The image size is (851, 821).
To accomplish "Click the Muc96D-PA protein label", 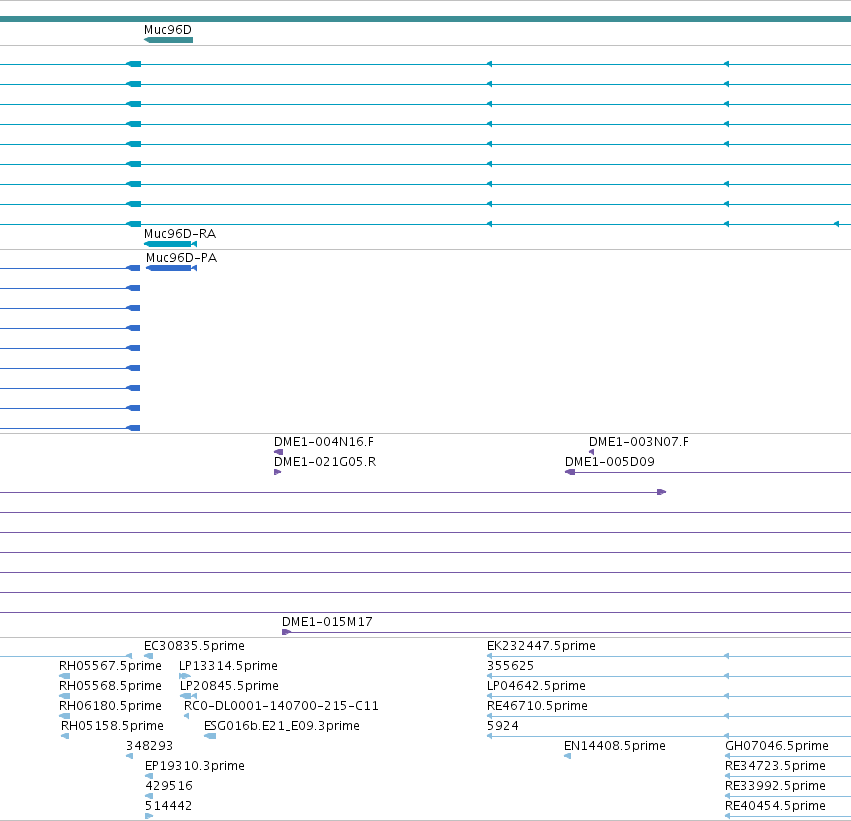I will point(181,258).
